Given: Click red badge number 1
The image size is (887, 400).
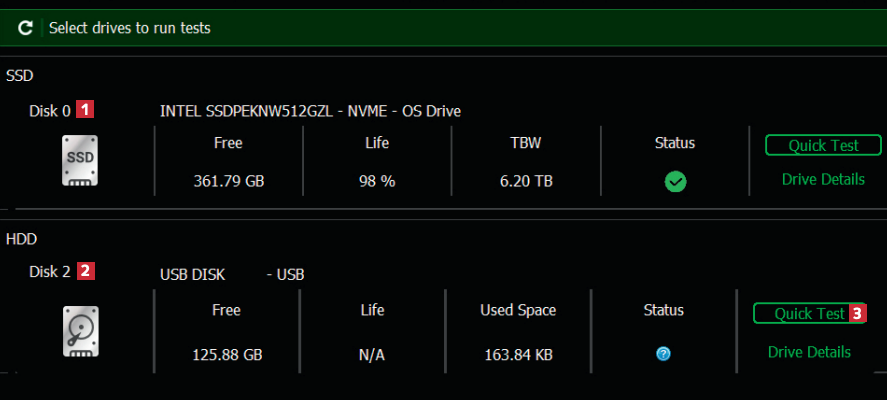Looking at the screenshot, I should pos(87,110).
